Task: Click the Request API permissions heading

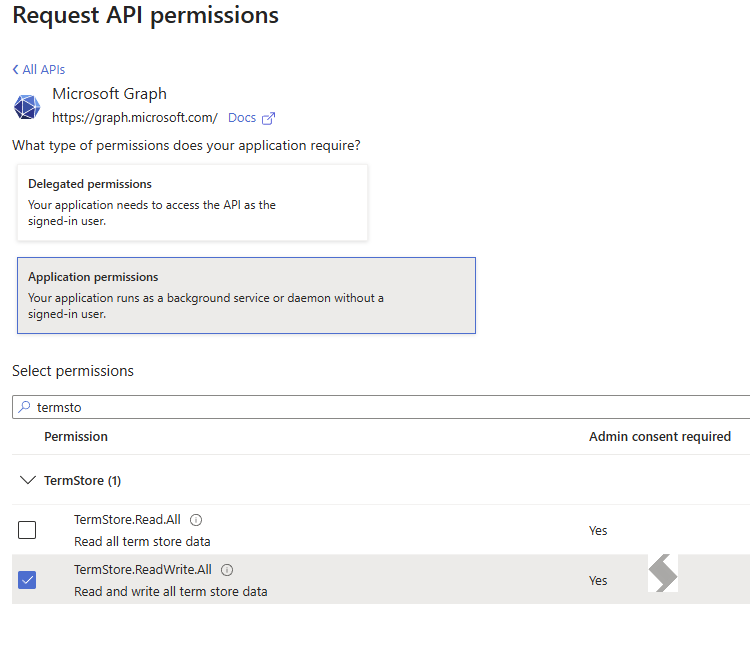Action: [145, 15]
